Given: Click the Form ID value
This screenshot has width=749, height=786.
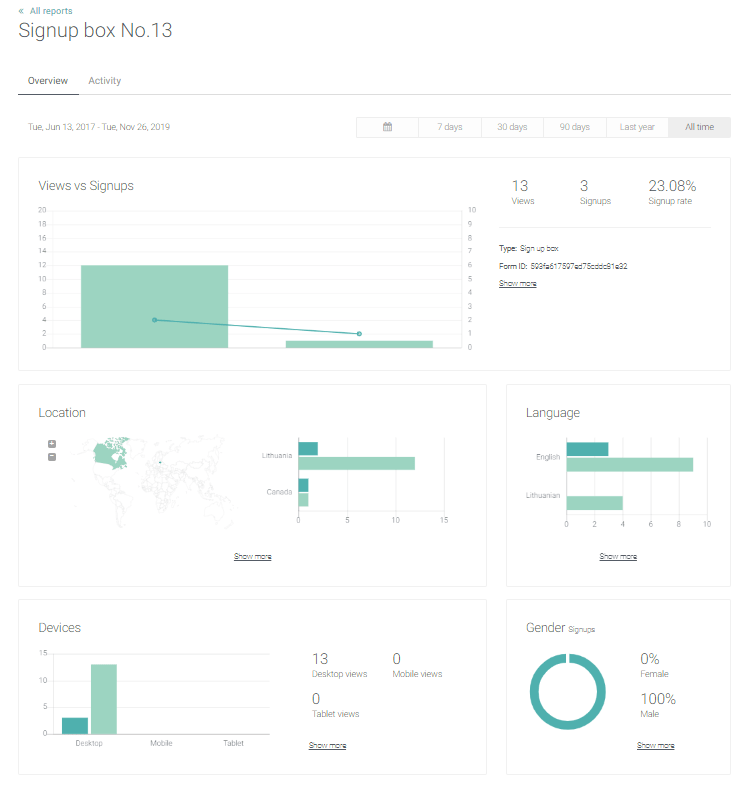Looking at the screenshot, I should coord(579,266).
